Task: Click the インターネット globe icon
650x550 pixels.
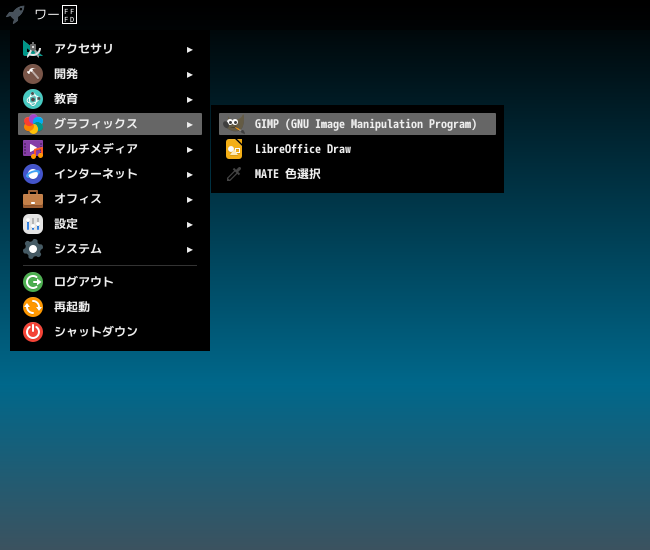Action: coord(33,174)
